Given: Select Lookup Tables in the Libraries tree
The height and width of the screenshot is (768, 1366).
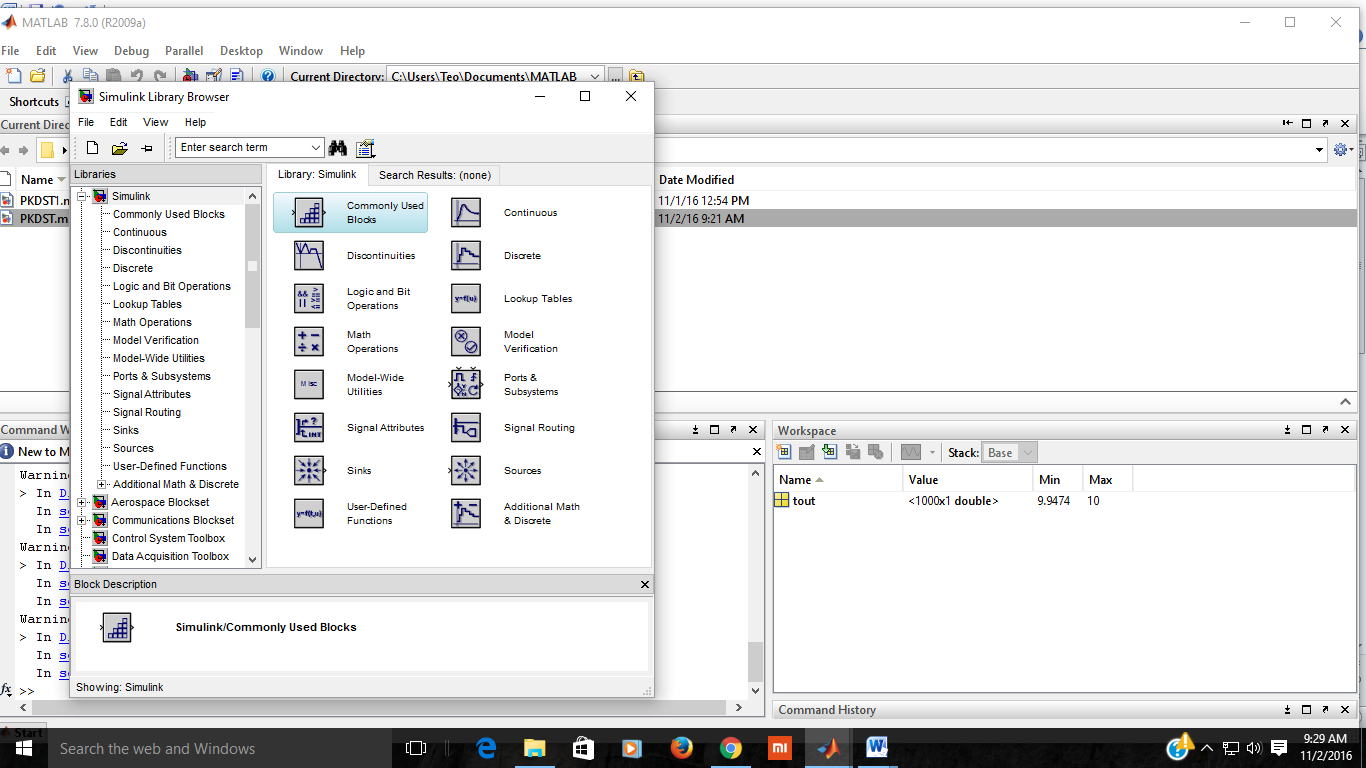Looking at the screenshot, I should click(147, 304).
